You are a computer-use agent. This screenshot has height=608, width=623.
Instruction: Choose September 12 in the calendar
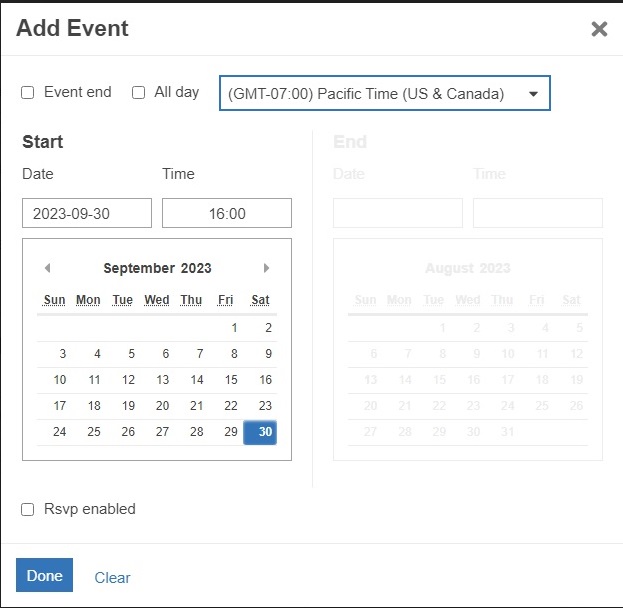coord(128,380)
